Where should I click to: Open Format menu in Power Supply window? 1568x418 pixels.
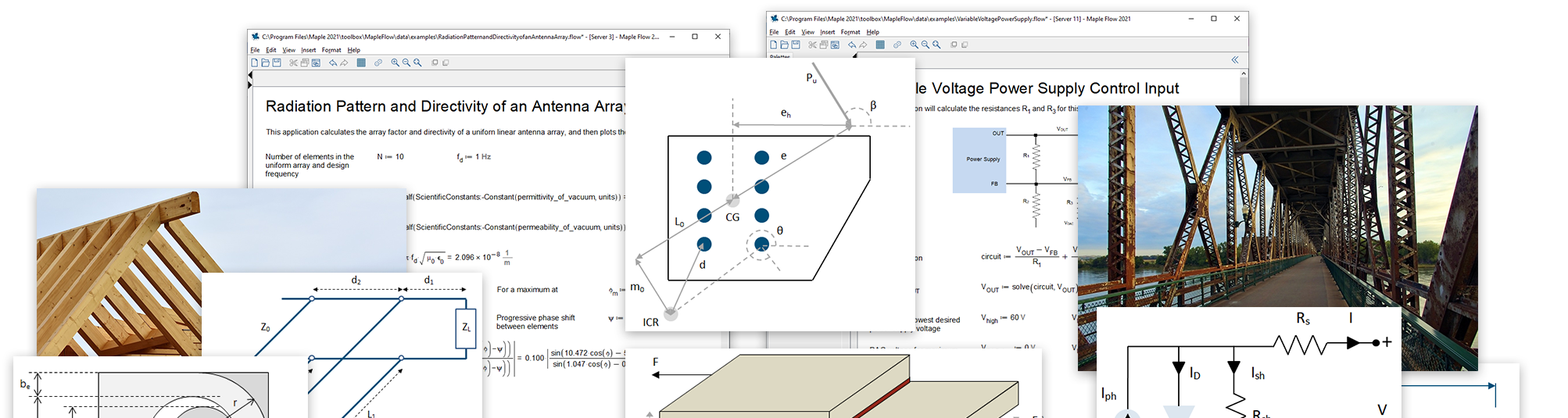850,32
